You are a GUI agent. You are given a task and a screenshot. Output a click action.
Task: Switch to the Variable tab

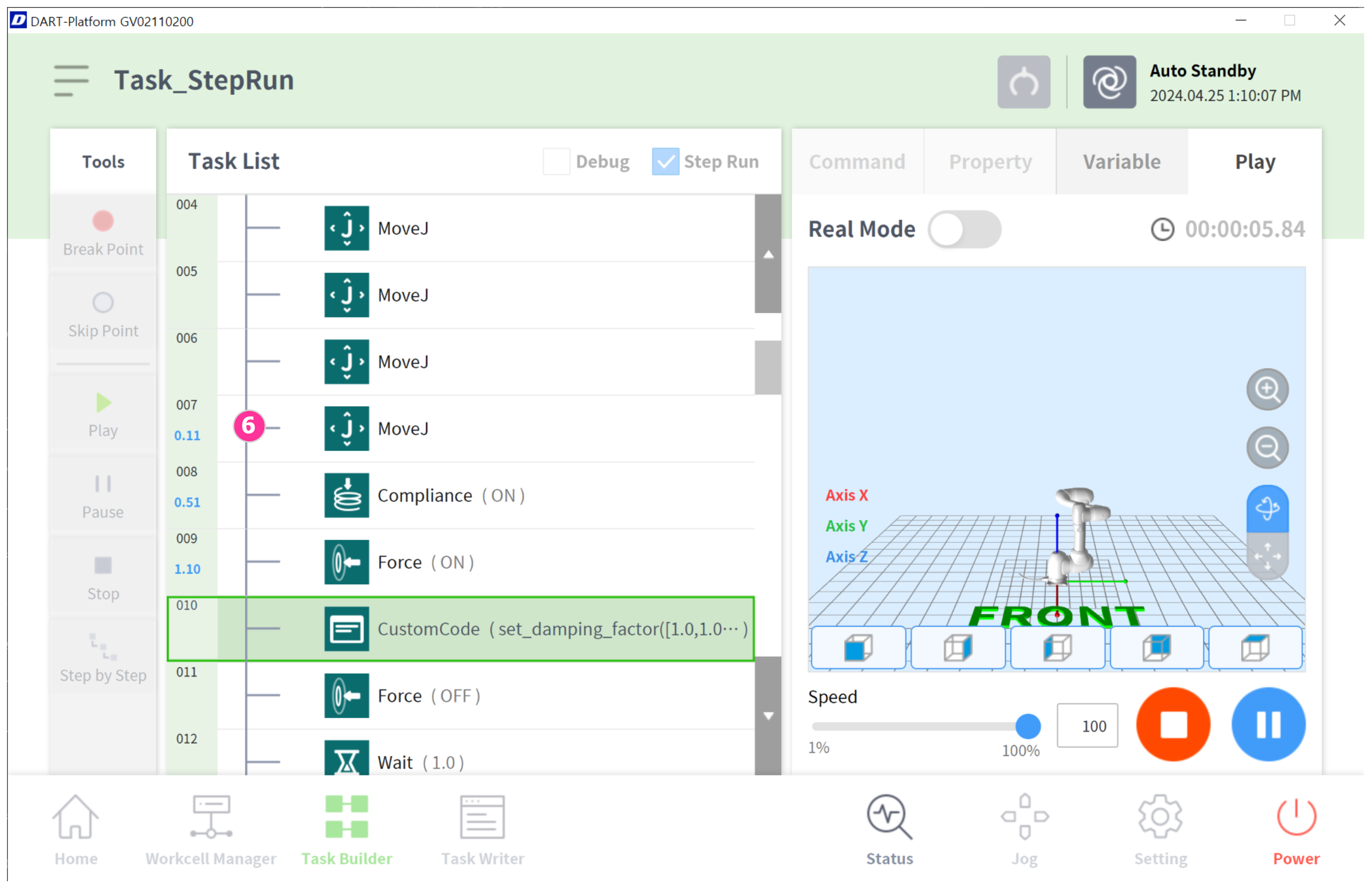(1121, 161)
